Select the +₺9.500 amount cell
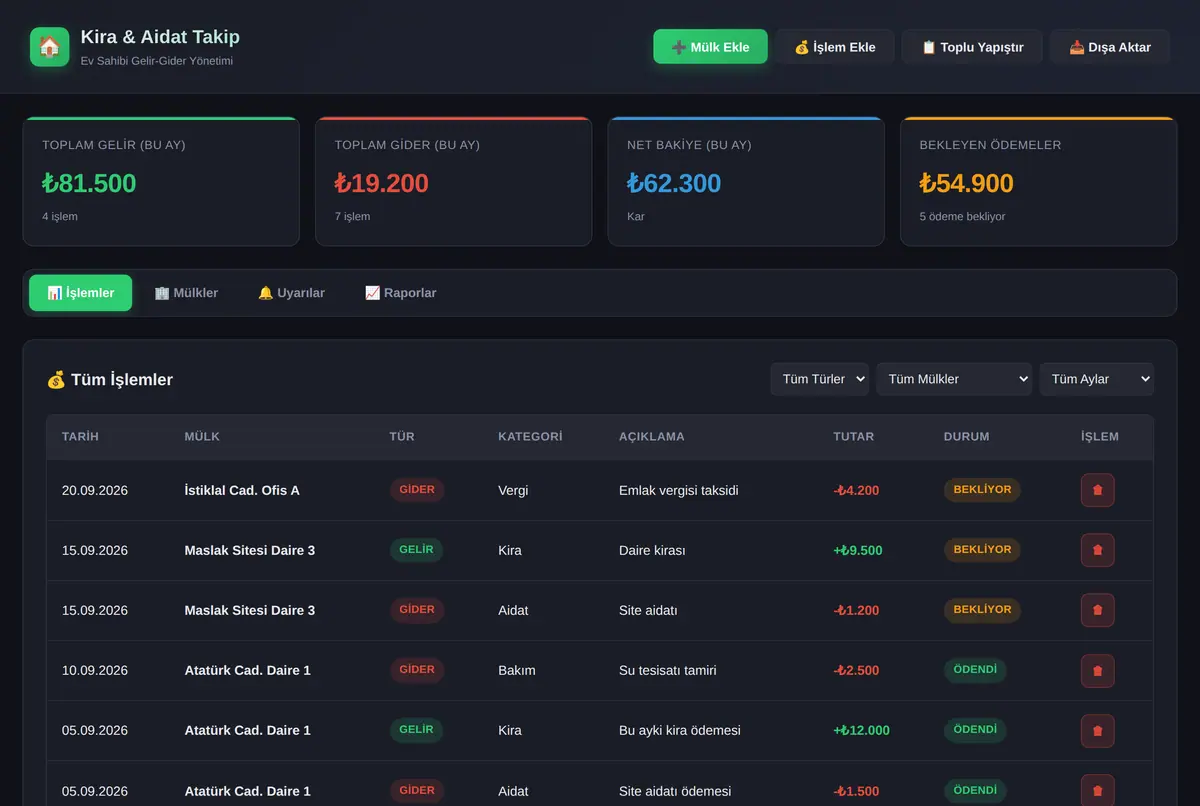The height and width of the screenshot is (806, 1200). click(x=858, y=550)
